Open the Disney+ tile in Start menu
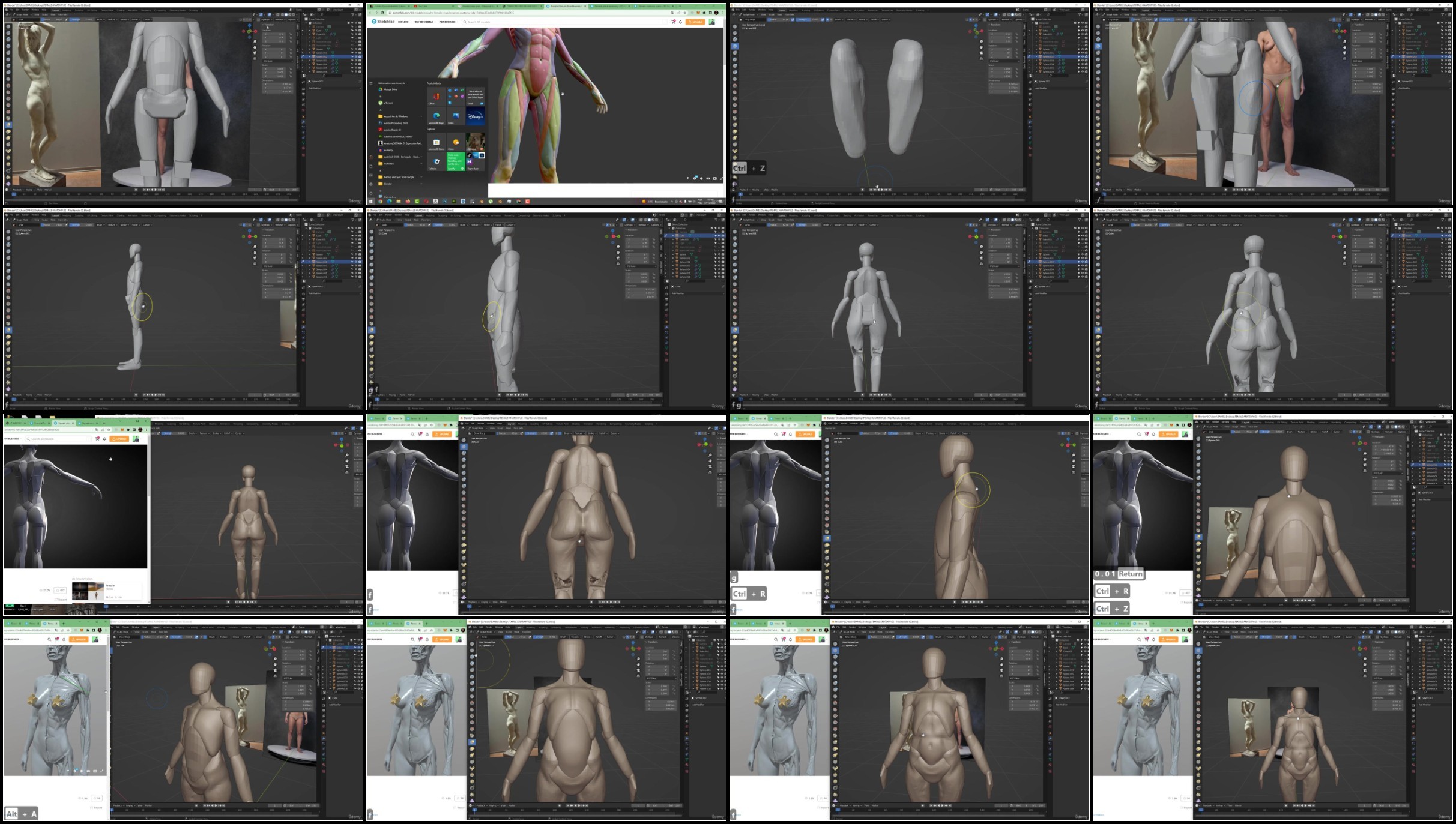This screenshot has width=1456, height=824. coord(474,116)
